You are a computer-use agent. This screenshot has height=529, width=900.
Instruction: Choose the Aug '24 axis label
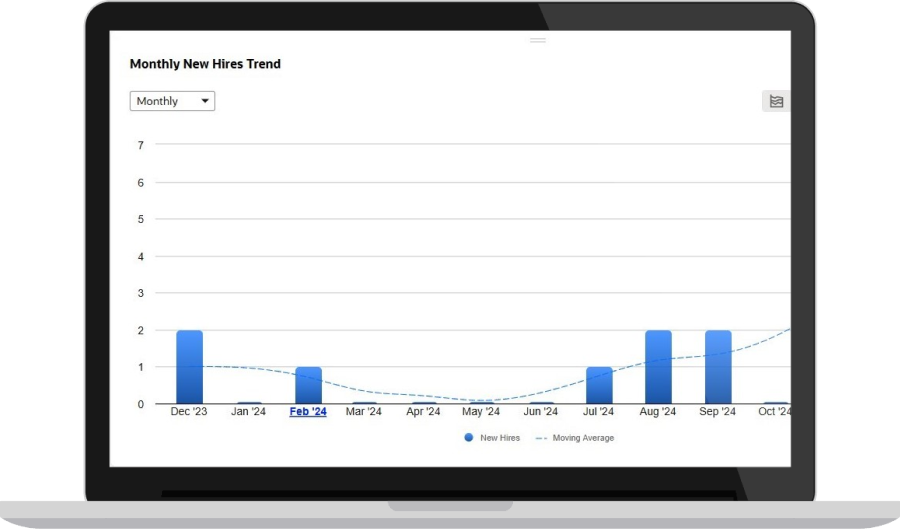(x=658, y=412)
